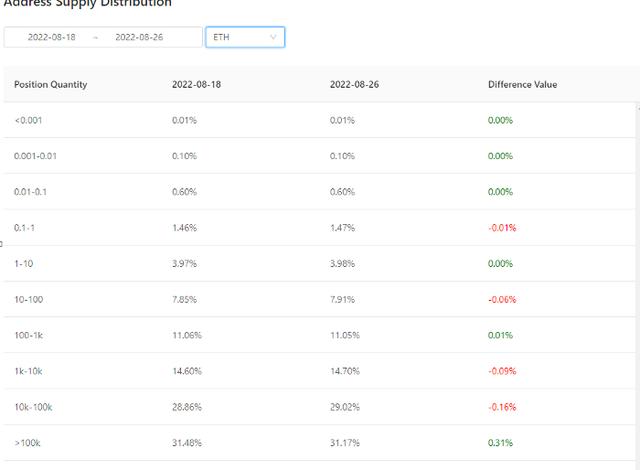
Task: Click the 11.06% value in 100-1k row
Action: click(187, 335)
